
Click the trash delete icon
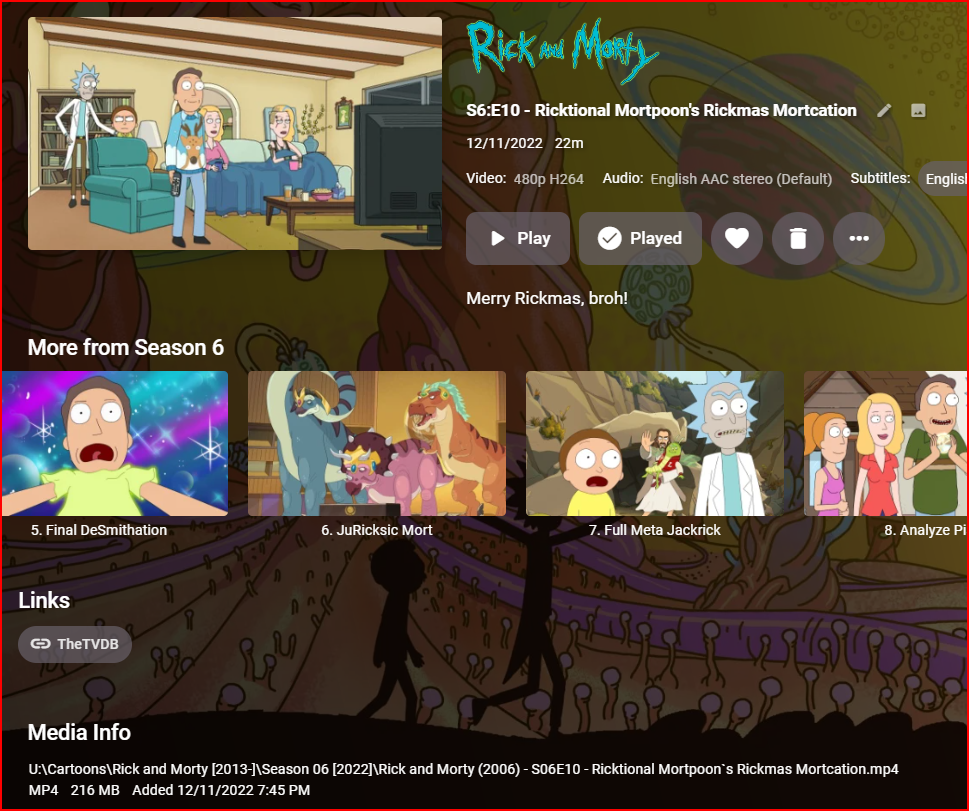coord(798,238)
